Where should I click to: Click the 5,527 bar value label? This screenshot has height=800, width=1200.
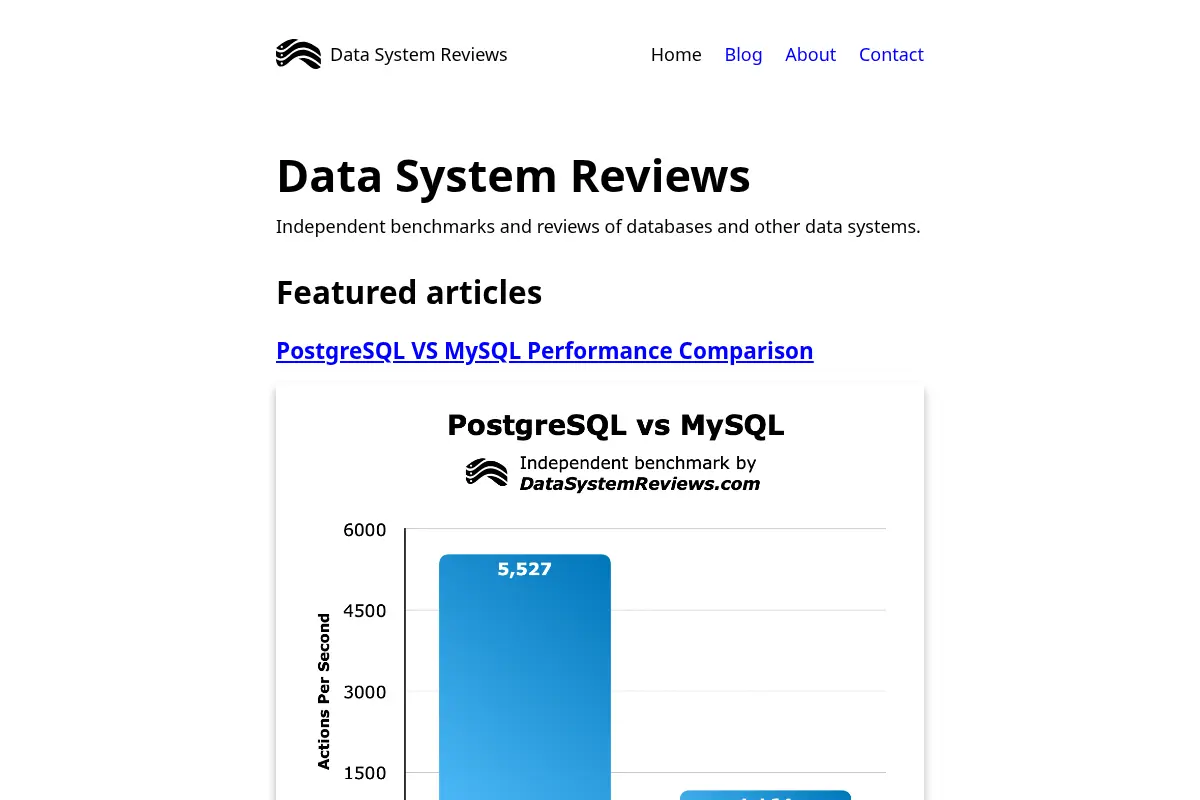(x=525, y=570)
